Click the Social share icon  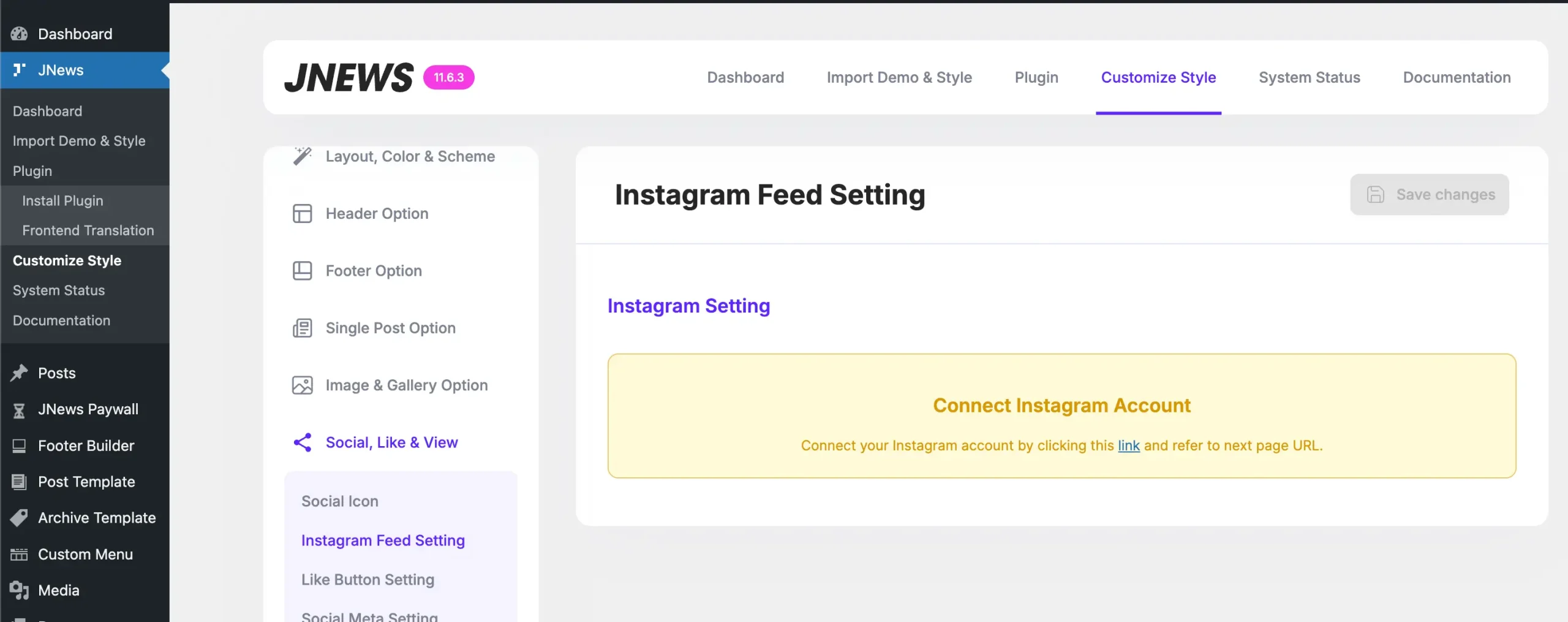coord(302,442)
